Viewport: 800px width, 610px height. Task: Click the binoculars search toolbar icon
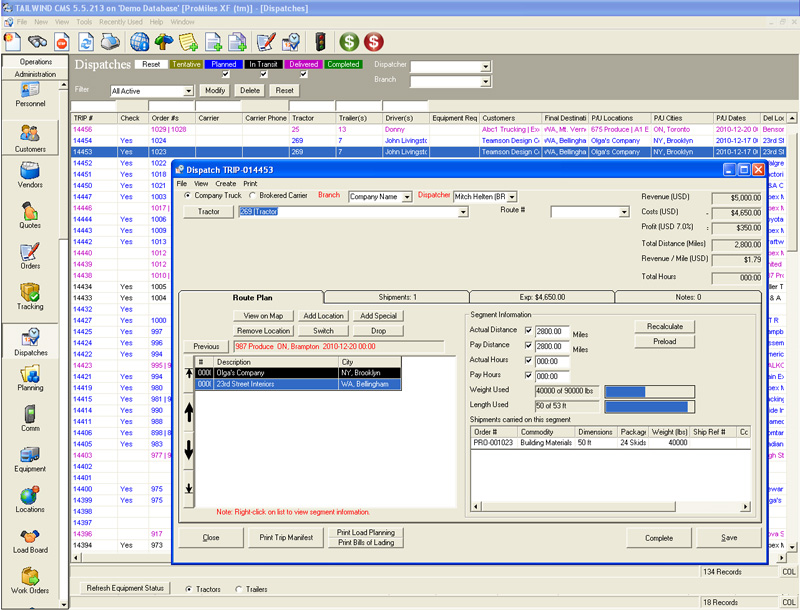click(x=39, y=42)
